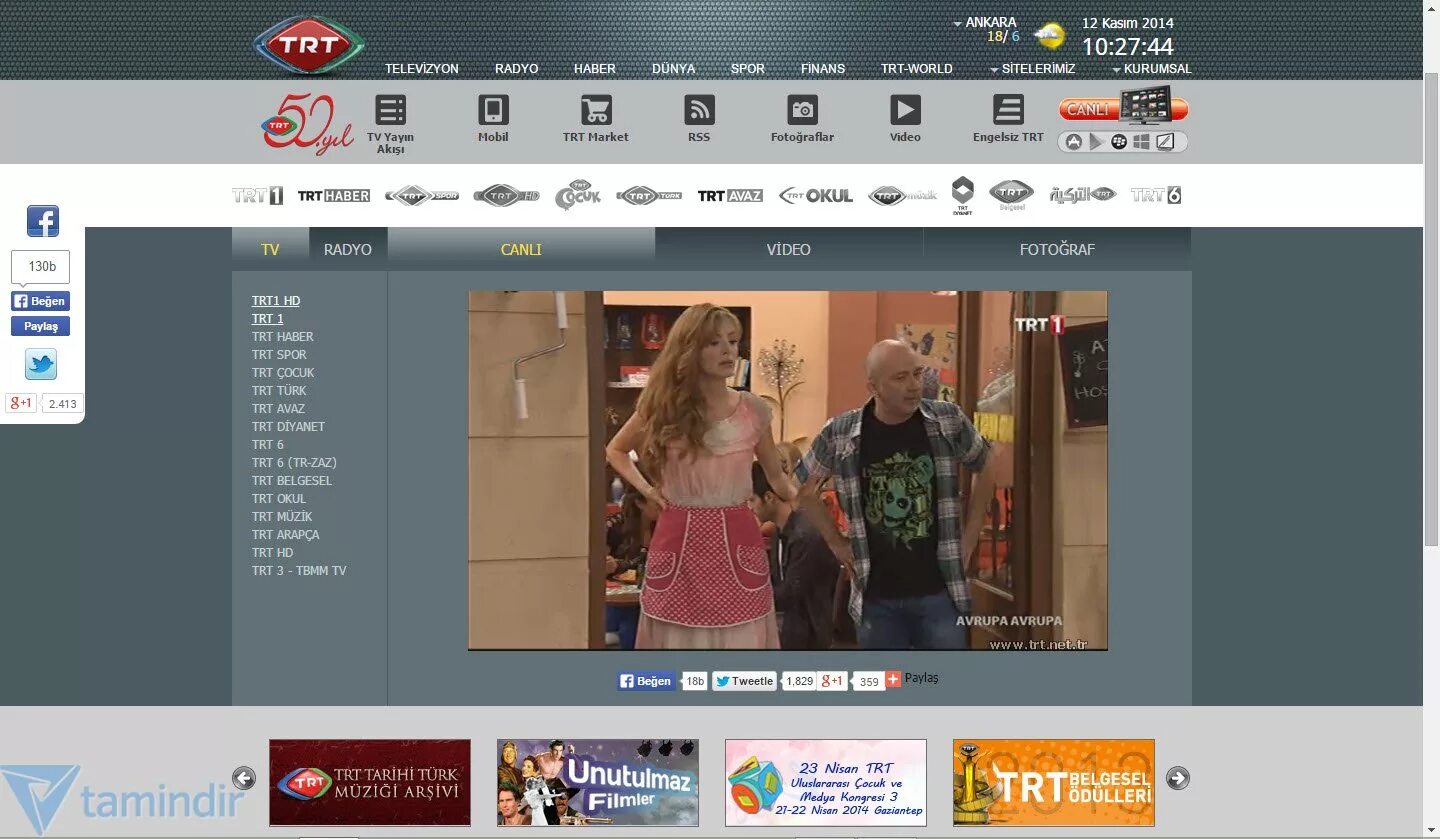Select the TRT Türk channel logo
The width and height of the screenshot is (1440, 839).
pyautogui.click(x=649, y=196)
